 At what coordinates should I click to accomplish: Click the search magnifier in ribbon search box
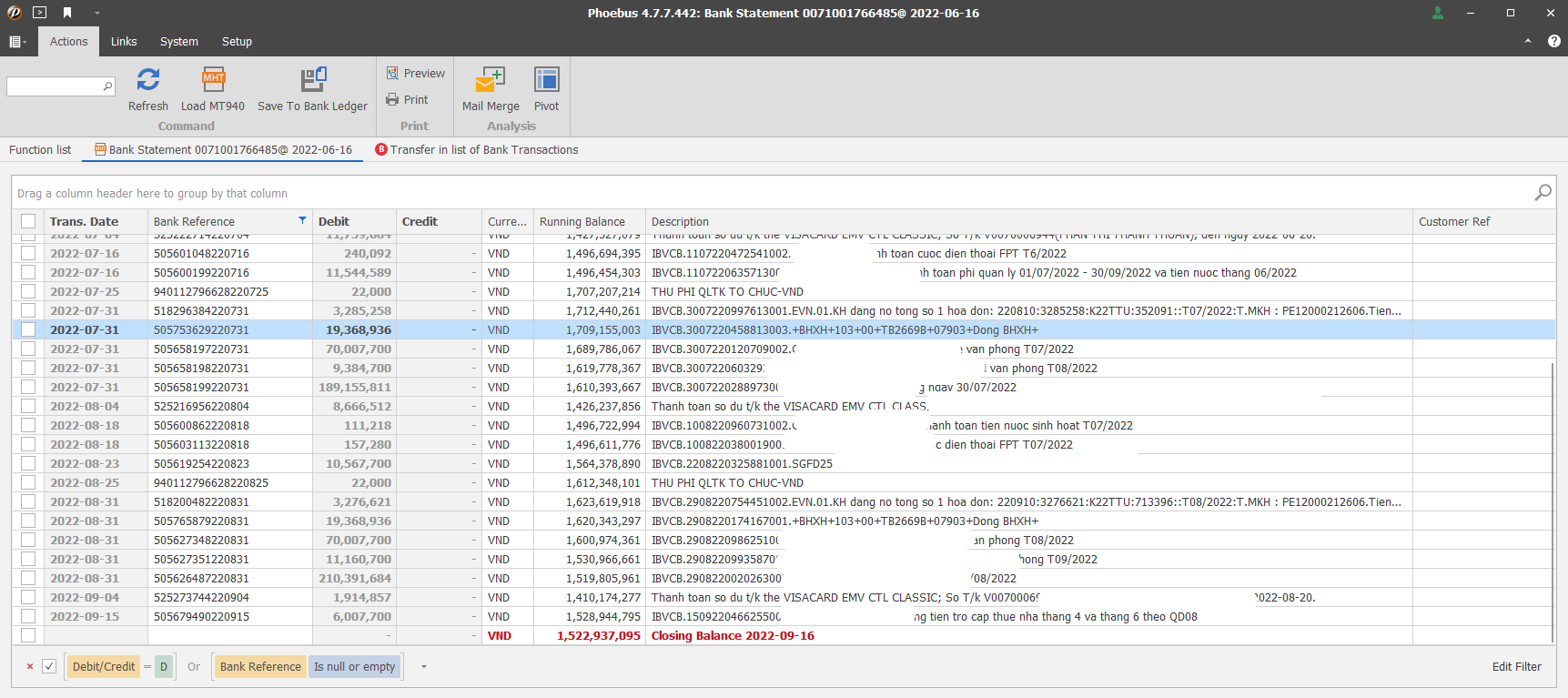pyautogui.click(x=107, y=86)
